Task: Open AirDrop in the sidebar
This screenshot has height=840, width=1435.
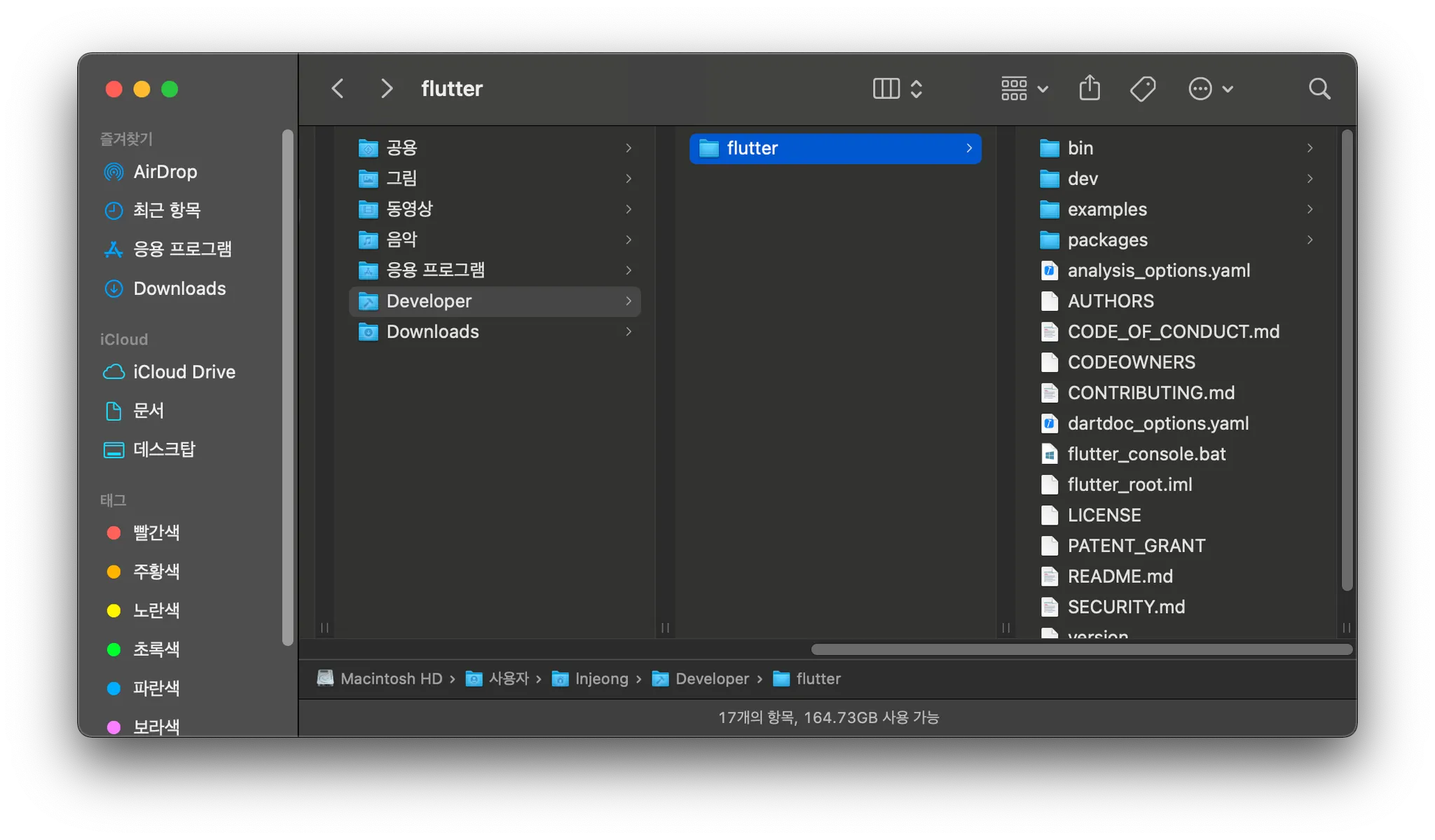Action: (165, 172)
